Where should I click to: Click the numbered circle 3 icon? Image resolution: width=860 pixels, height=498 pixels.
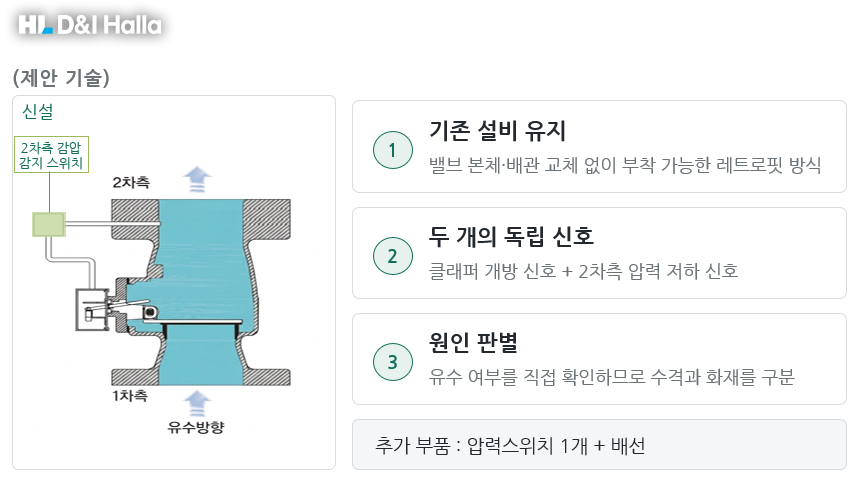click(393, 361)
